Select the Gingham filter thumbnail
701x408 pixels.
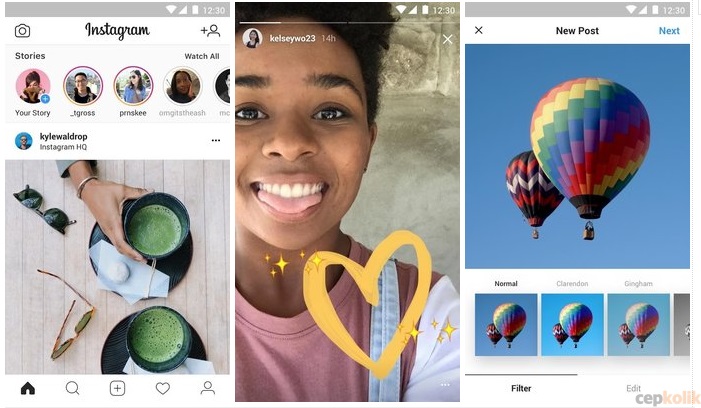coord(639,325)
